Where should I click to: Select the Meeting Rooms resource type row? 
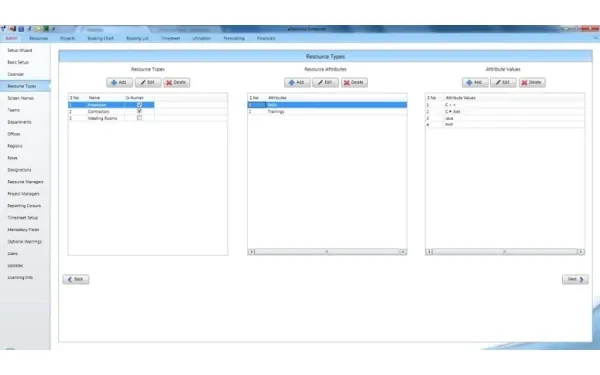(148, 118)
